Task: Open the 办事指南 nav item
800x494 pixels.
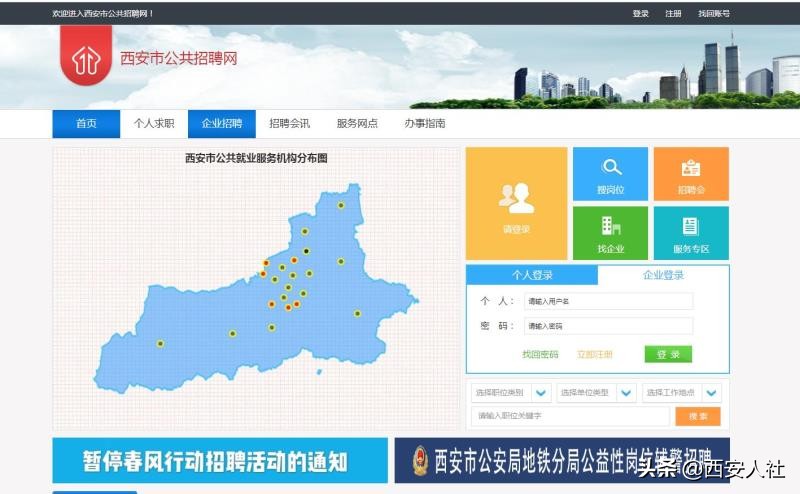Action: click(x=425, y=124)
